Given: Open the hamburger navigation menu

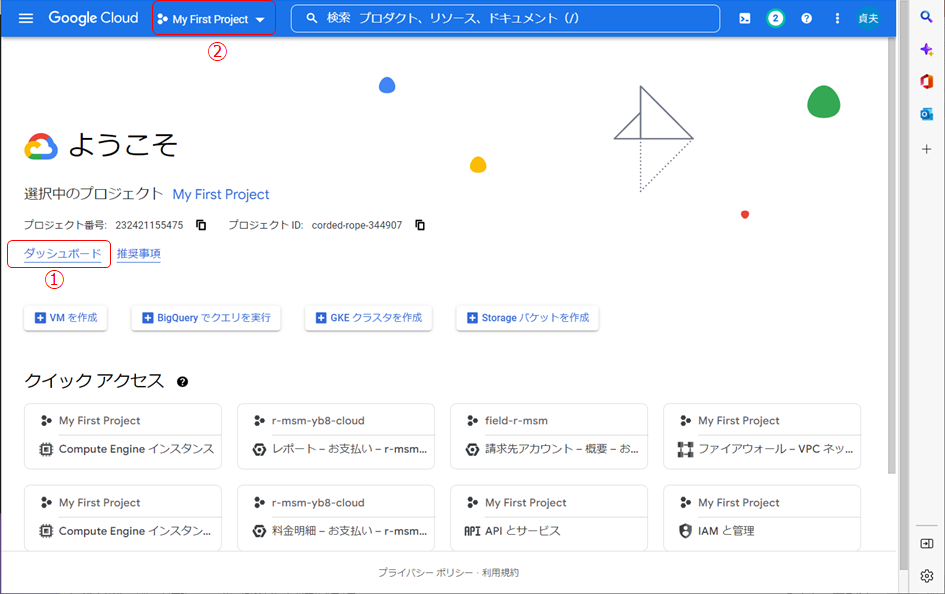Looking at the screenshot, I should point(26,18).
